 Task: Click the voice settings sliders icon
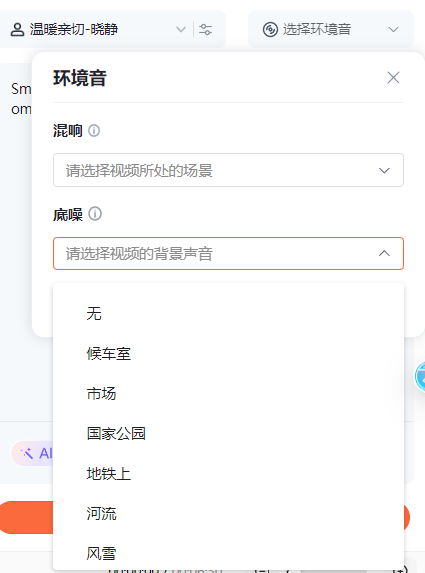205,29
